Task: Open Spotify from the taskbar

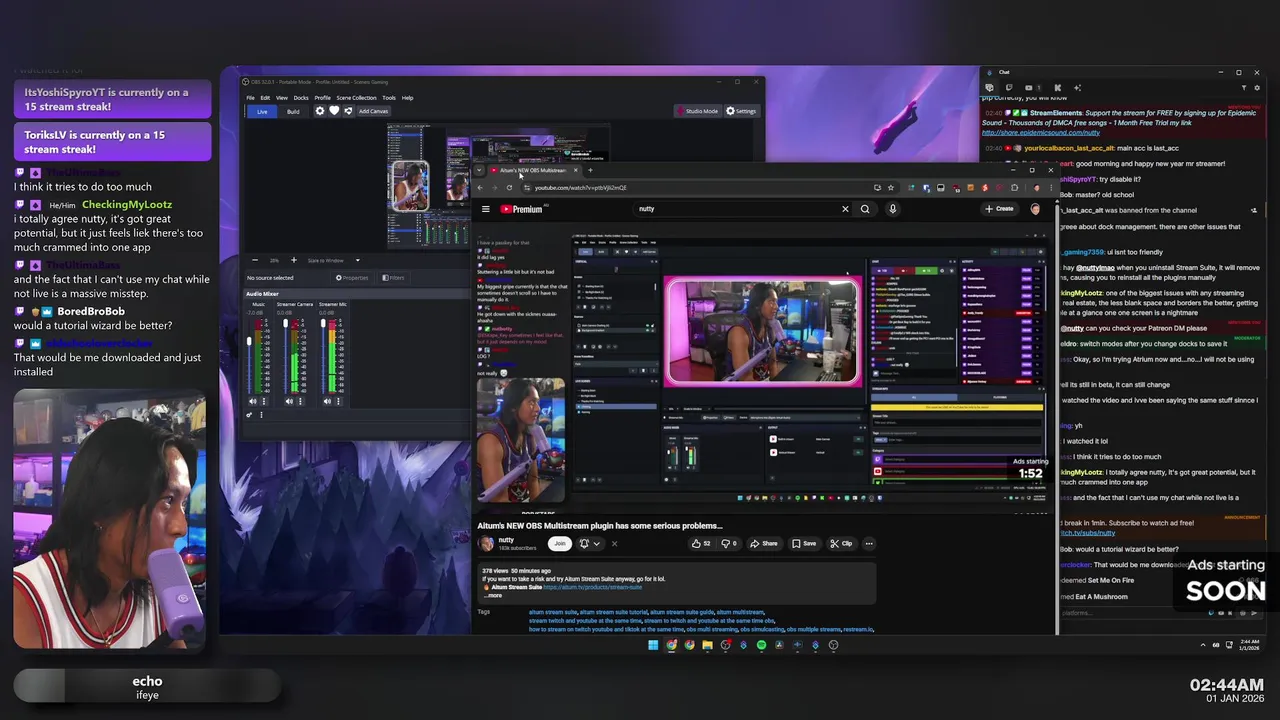Action: point(761,645)
